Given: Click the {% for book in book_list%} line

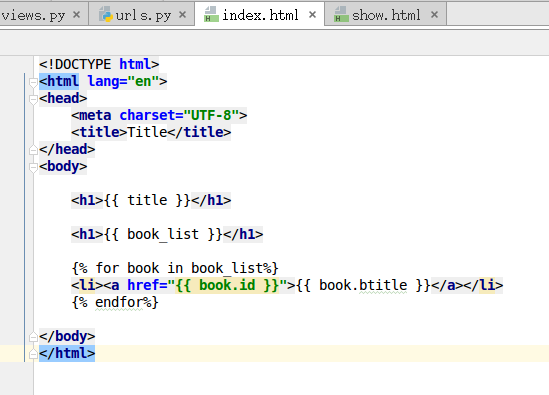Looking at the screenshot, I should pos(175,268).
